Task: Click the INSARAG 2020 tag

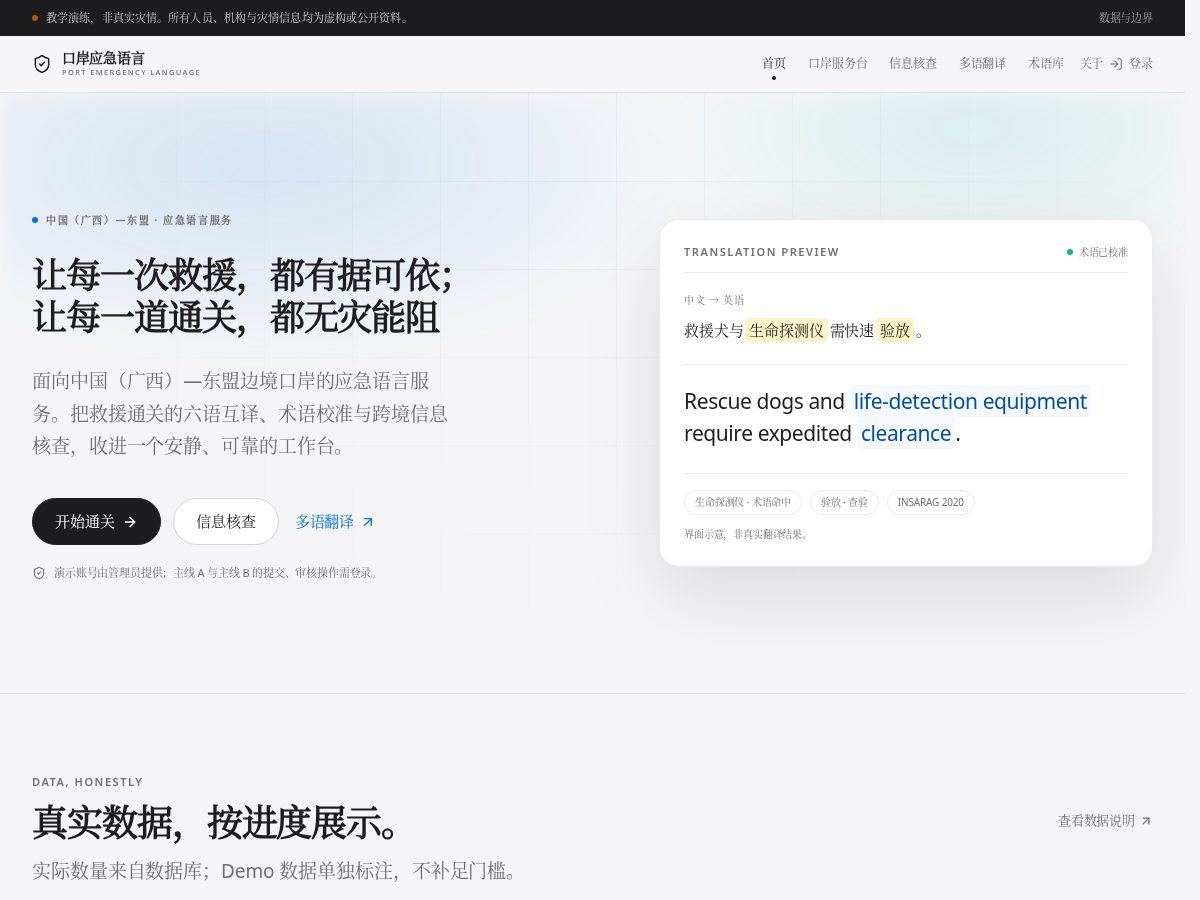Action: click(x=931, y=502)
